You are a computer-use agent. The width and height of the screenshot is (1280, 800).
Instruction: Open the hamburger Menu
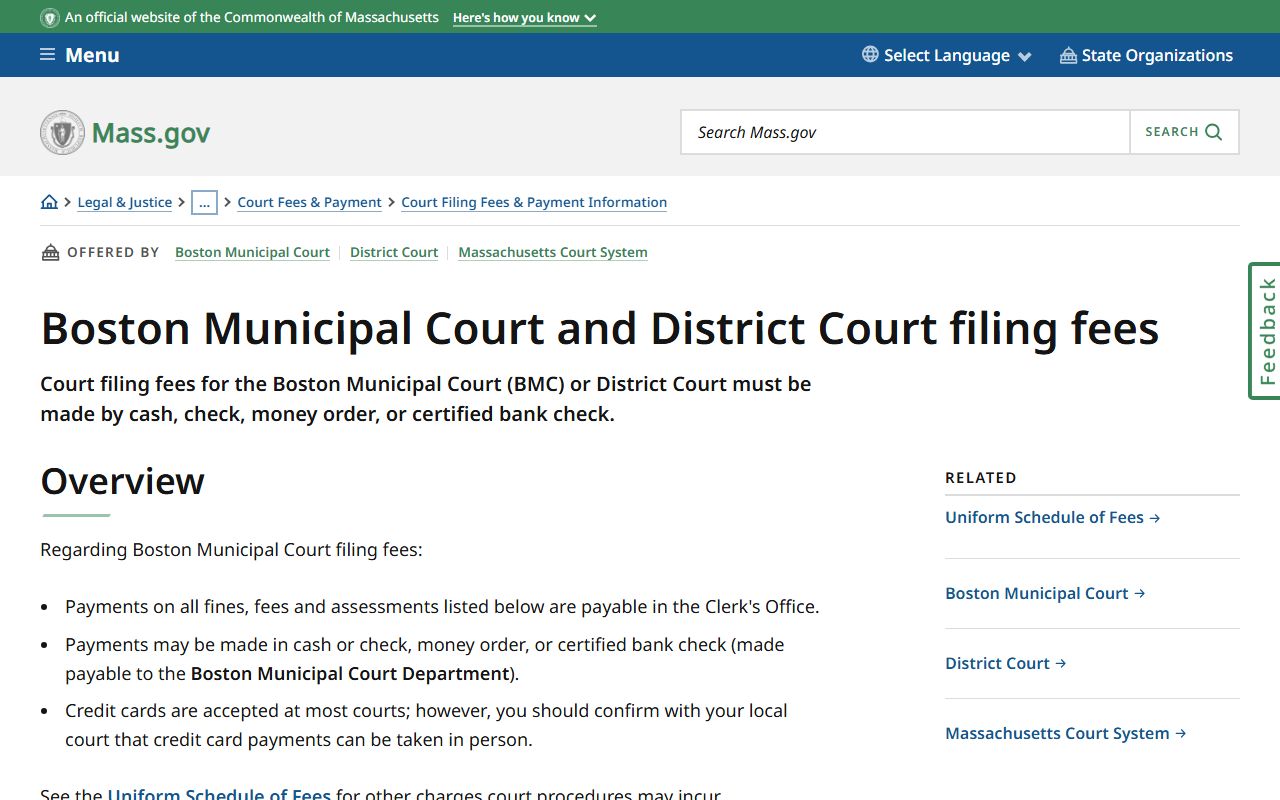(x=80, y=55)
